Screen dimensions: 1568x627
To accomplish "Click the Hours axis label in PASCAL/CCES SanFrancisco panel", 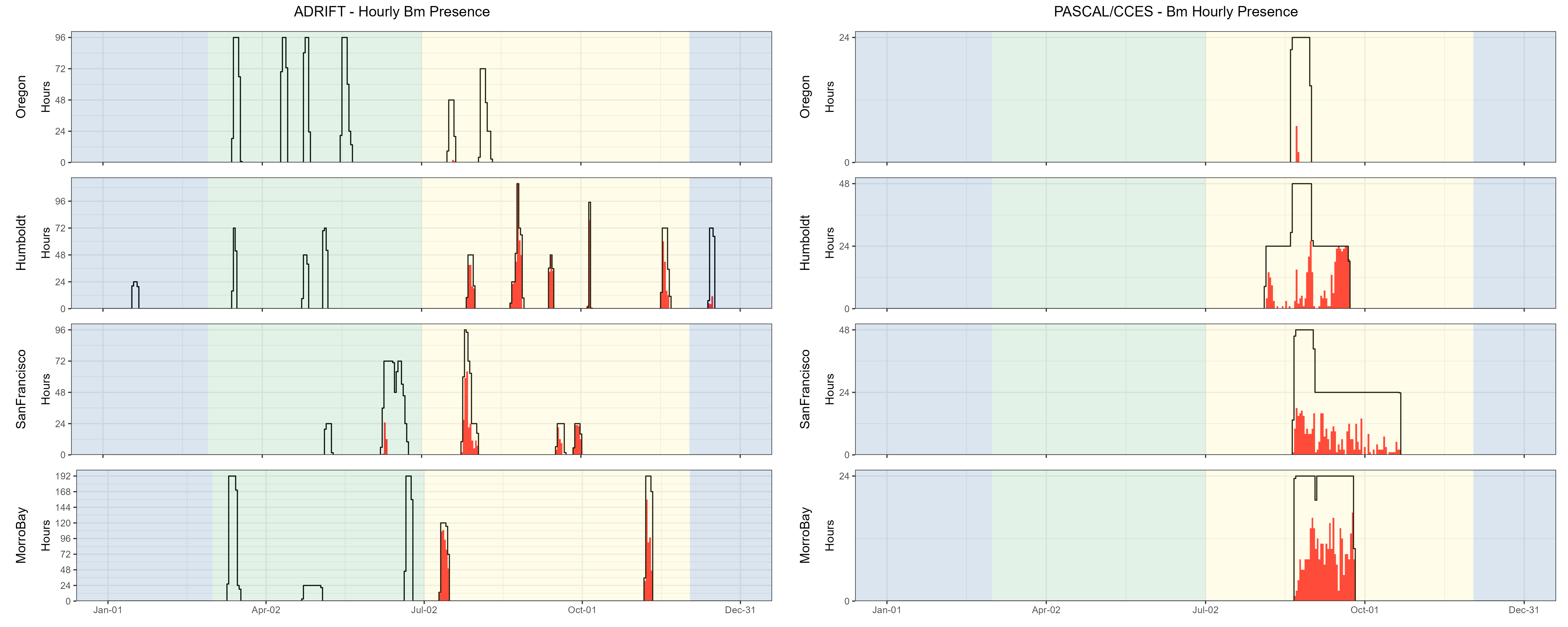I will [830, 389].
